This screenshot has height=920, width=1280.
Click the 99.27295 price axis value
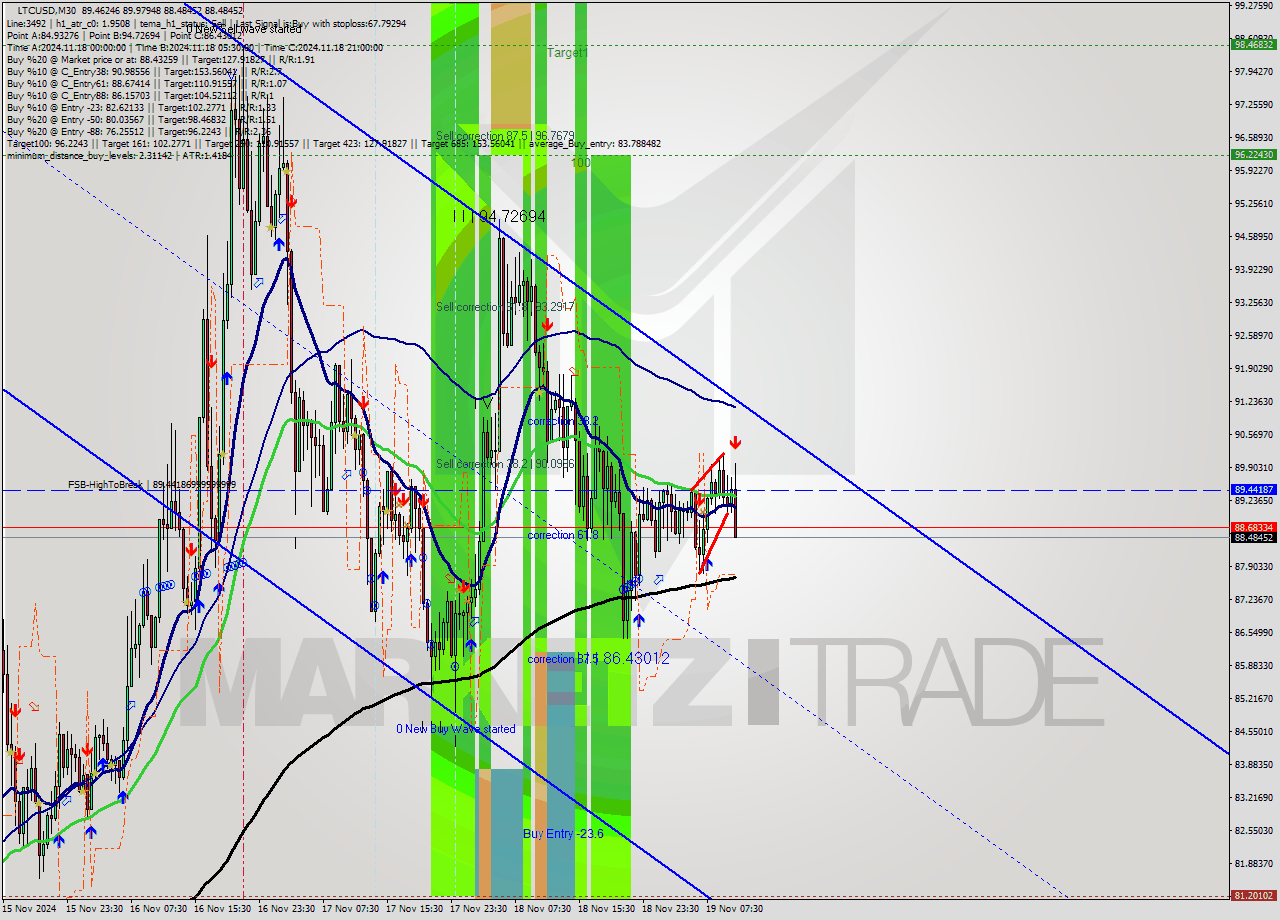point(1254,6)
